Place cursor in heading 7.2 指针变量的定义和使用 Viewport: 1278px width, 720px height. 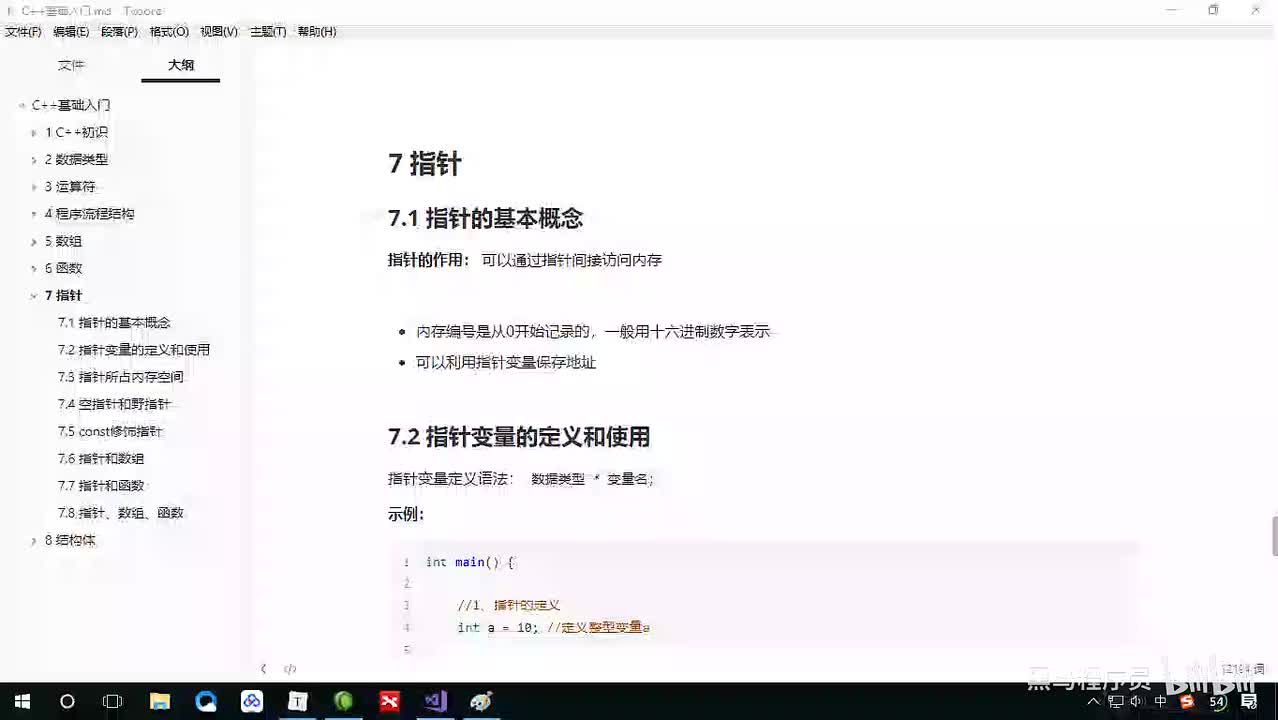point(519,437)
